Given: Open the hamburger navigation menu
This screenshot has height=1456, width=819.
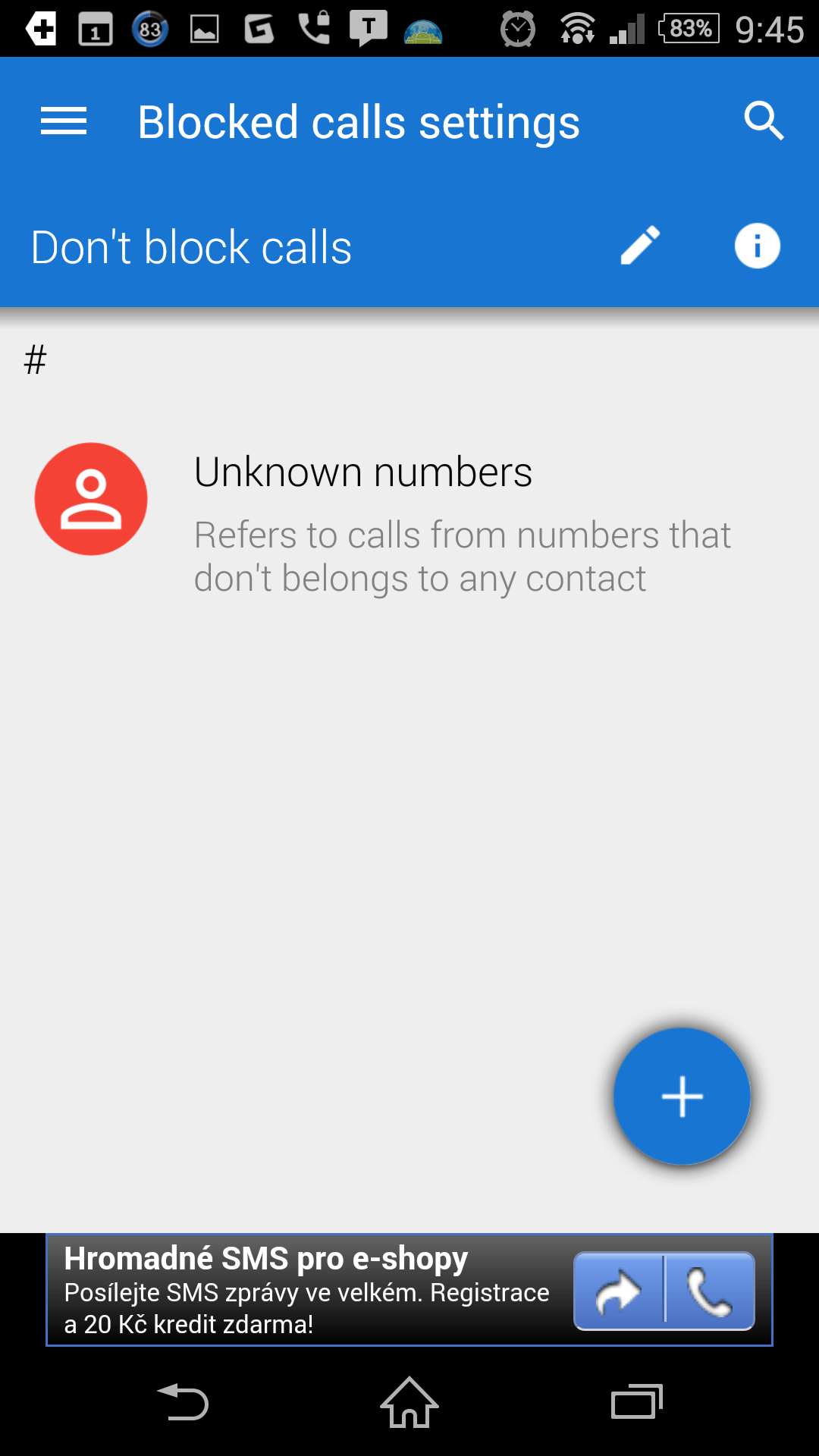Looking at the screenshot, I should coord(64,121).
